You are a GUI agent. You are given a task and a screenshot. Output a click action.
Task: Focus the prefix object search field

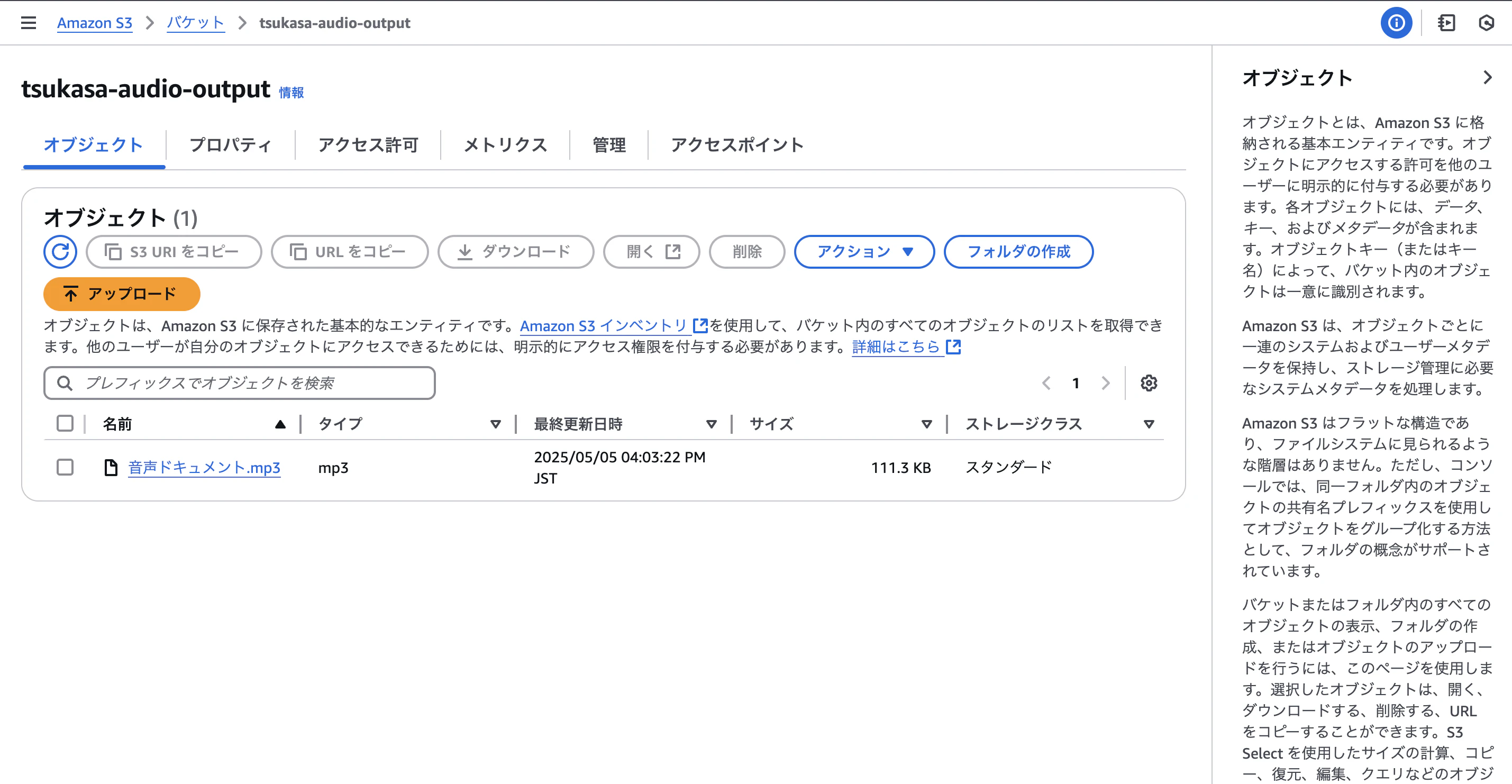point(240,383)
